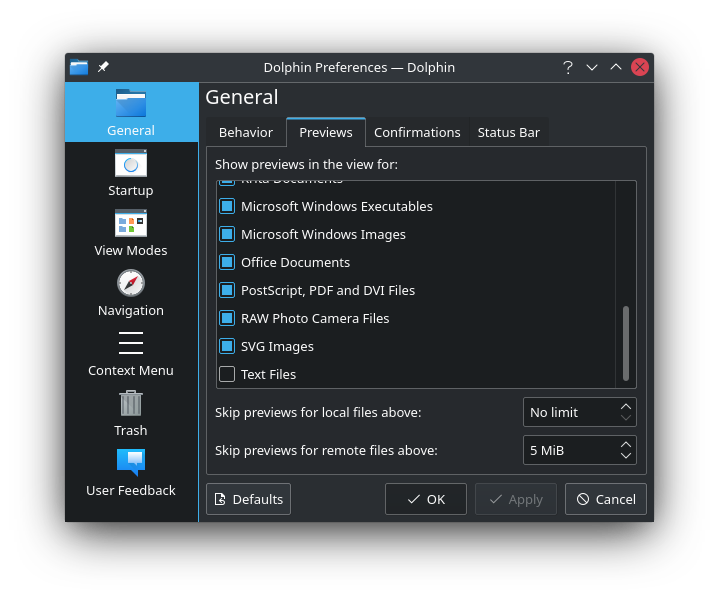Open the General settings category
Image resolution: width=719 pixels, height=599 pixels.
tap(131, 112)
